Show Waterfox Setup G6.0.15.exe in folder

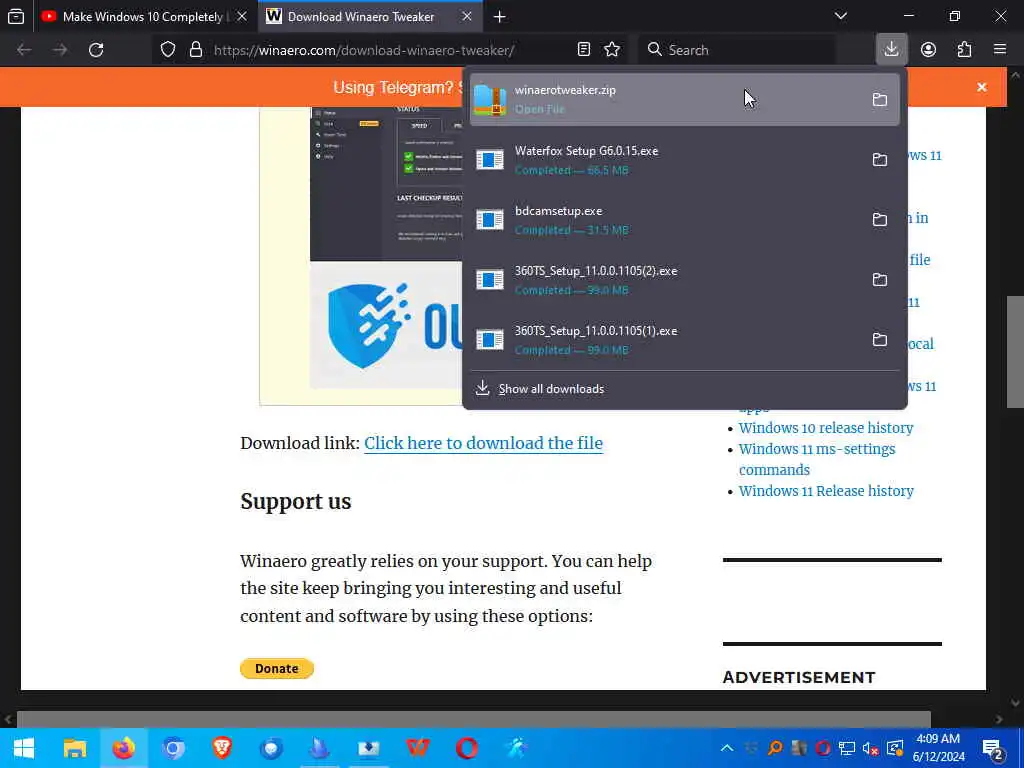coord(880,159)
